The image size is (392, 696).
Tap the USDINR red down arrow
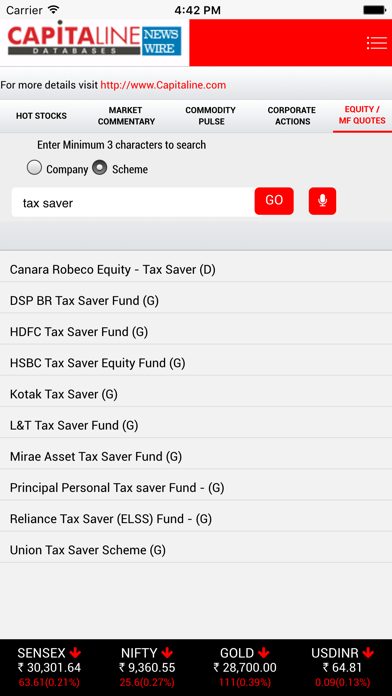click(x=368, y=653)
